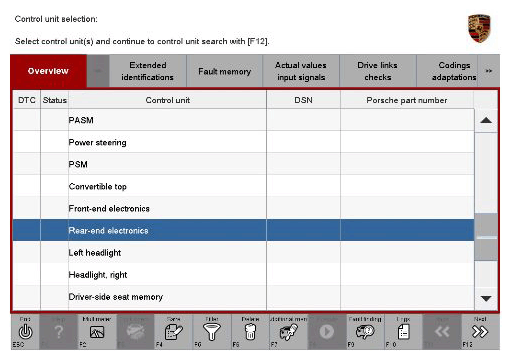Open the Filter funnel (F5)

click(x=212, y=332)
